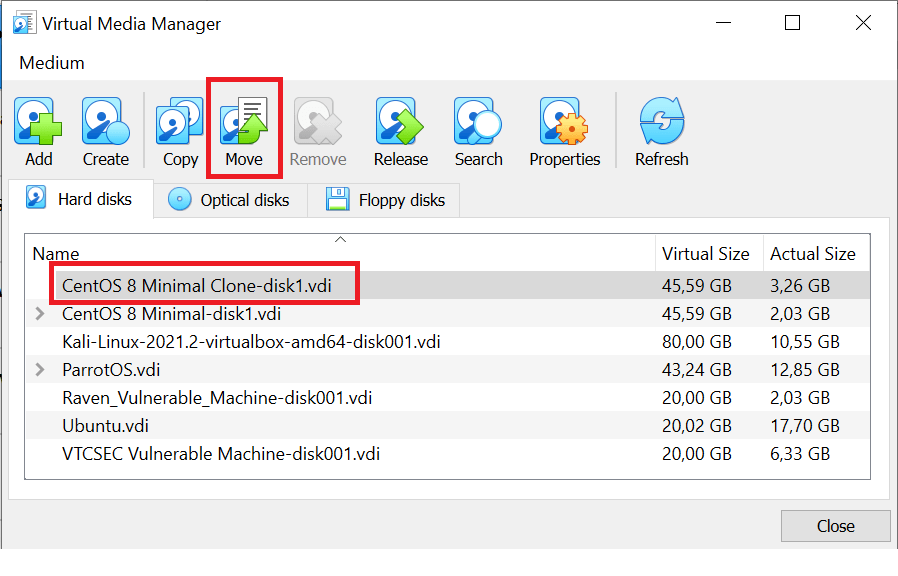Click the Close button
This screenshot has height=576, width=898.
tap(835, 525)
